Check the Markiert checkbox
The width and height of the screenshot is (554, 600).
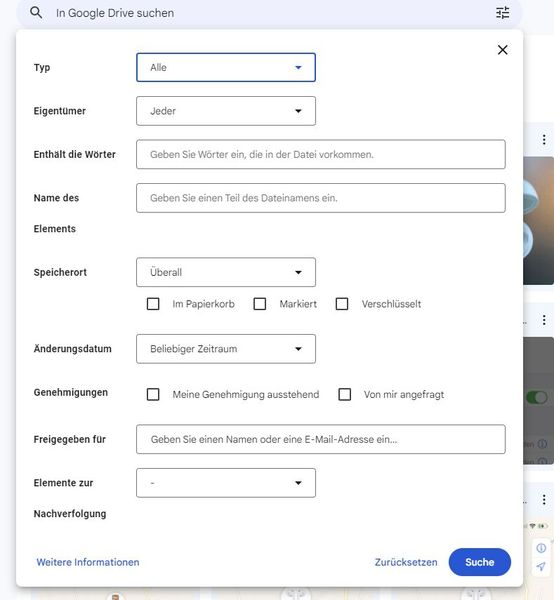coord(260,304)
